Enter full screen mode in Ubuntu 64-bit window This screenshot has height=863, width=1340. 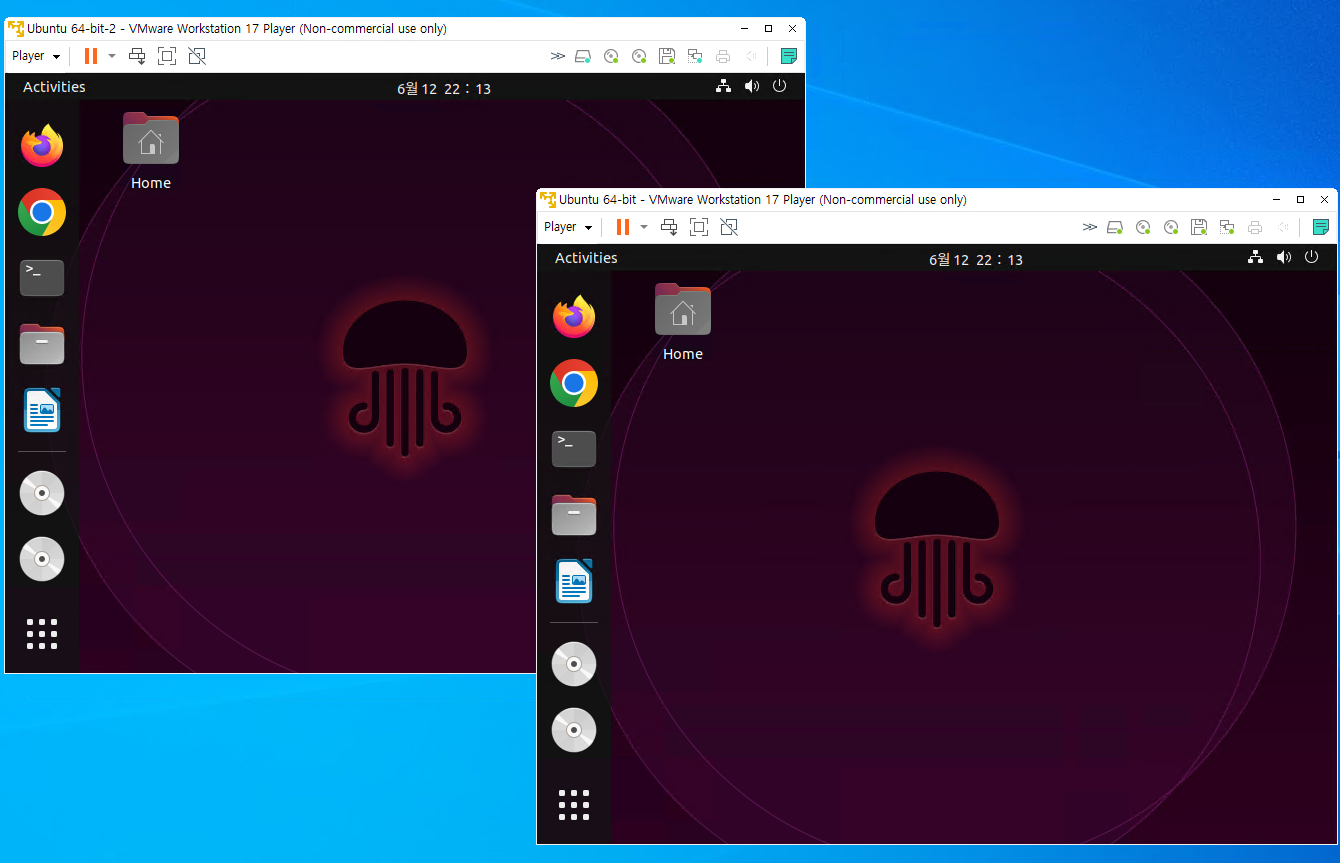tap(699, 227)
